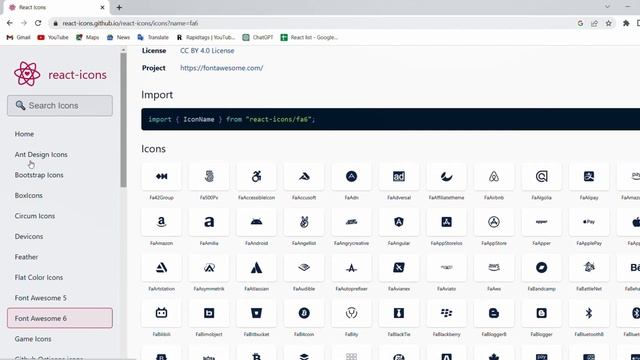
Task: Open Devicons set
Action: (29, 236)
